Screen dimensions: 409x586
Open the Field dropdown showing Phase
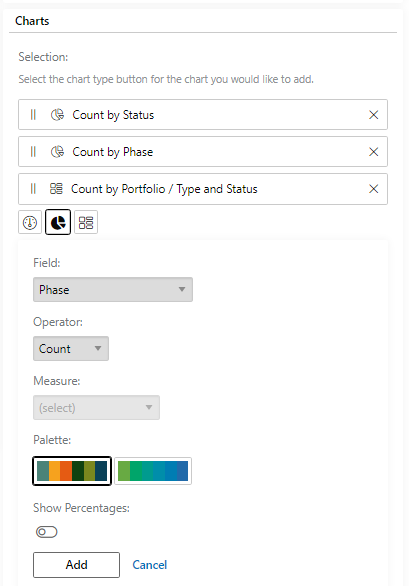click(113, 289)
